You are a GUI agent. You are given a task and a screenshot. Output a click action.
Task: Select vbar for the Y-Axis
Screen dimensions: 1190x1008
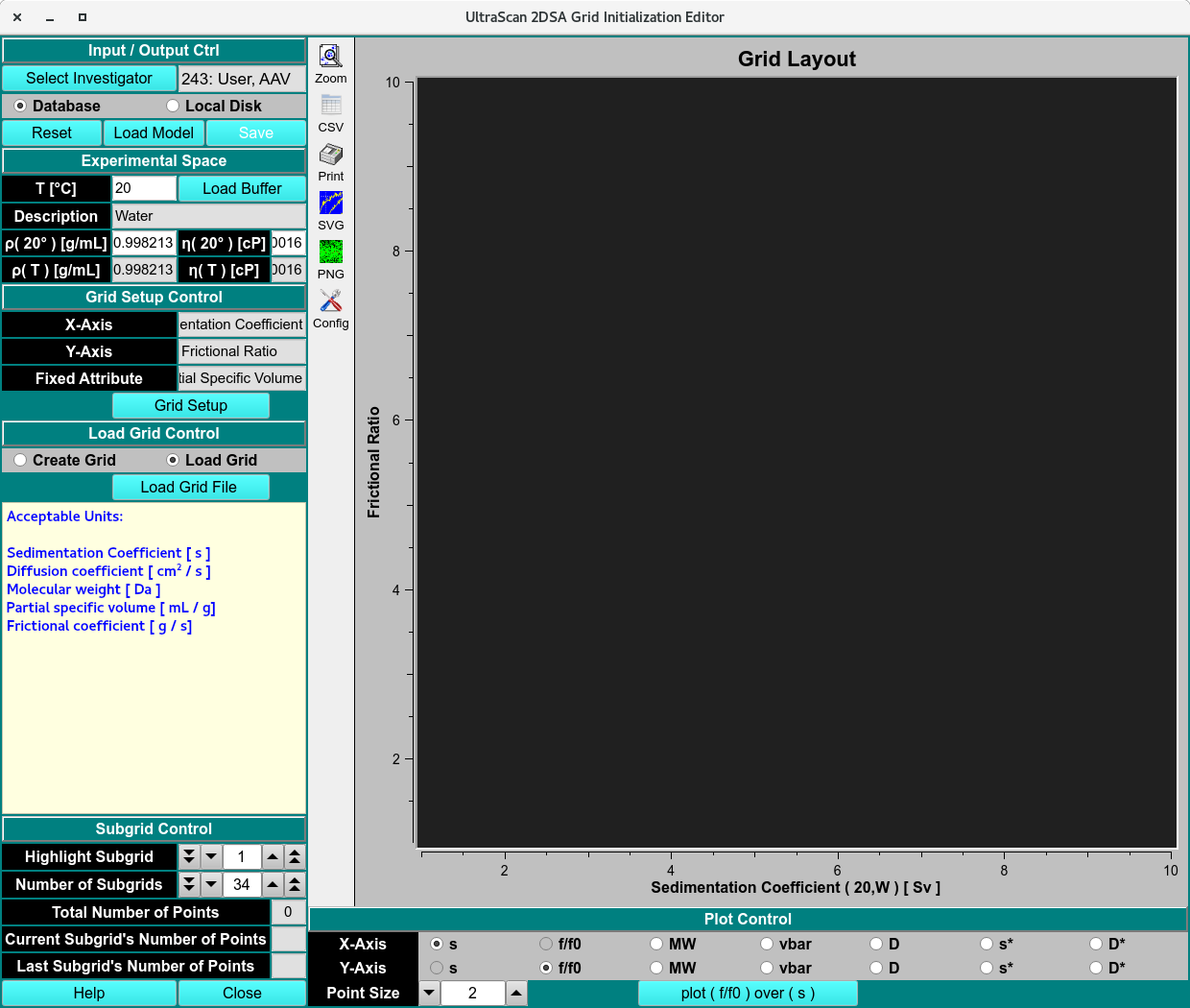click(767, 968)
